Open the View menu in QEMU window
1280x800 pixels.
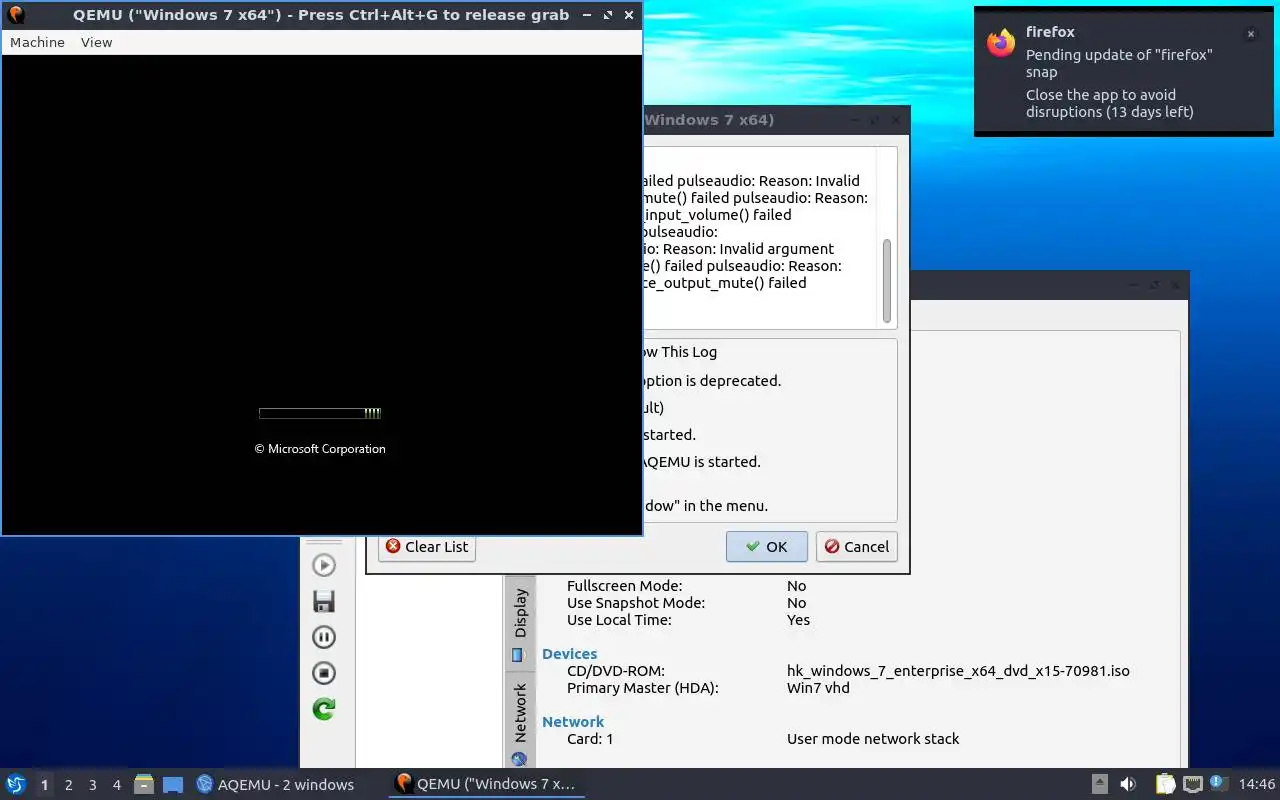click(x=97, y=42)
